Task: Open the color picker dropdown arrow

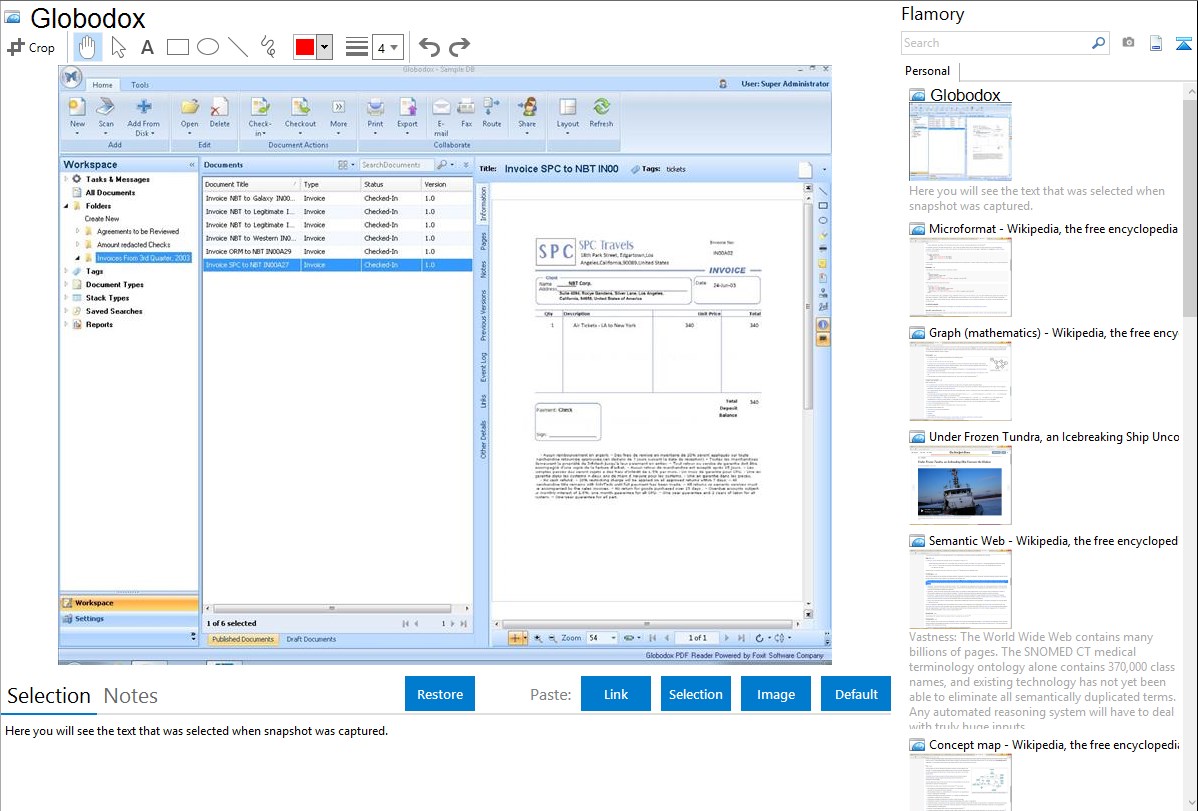Action: point(324,47)
